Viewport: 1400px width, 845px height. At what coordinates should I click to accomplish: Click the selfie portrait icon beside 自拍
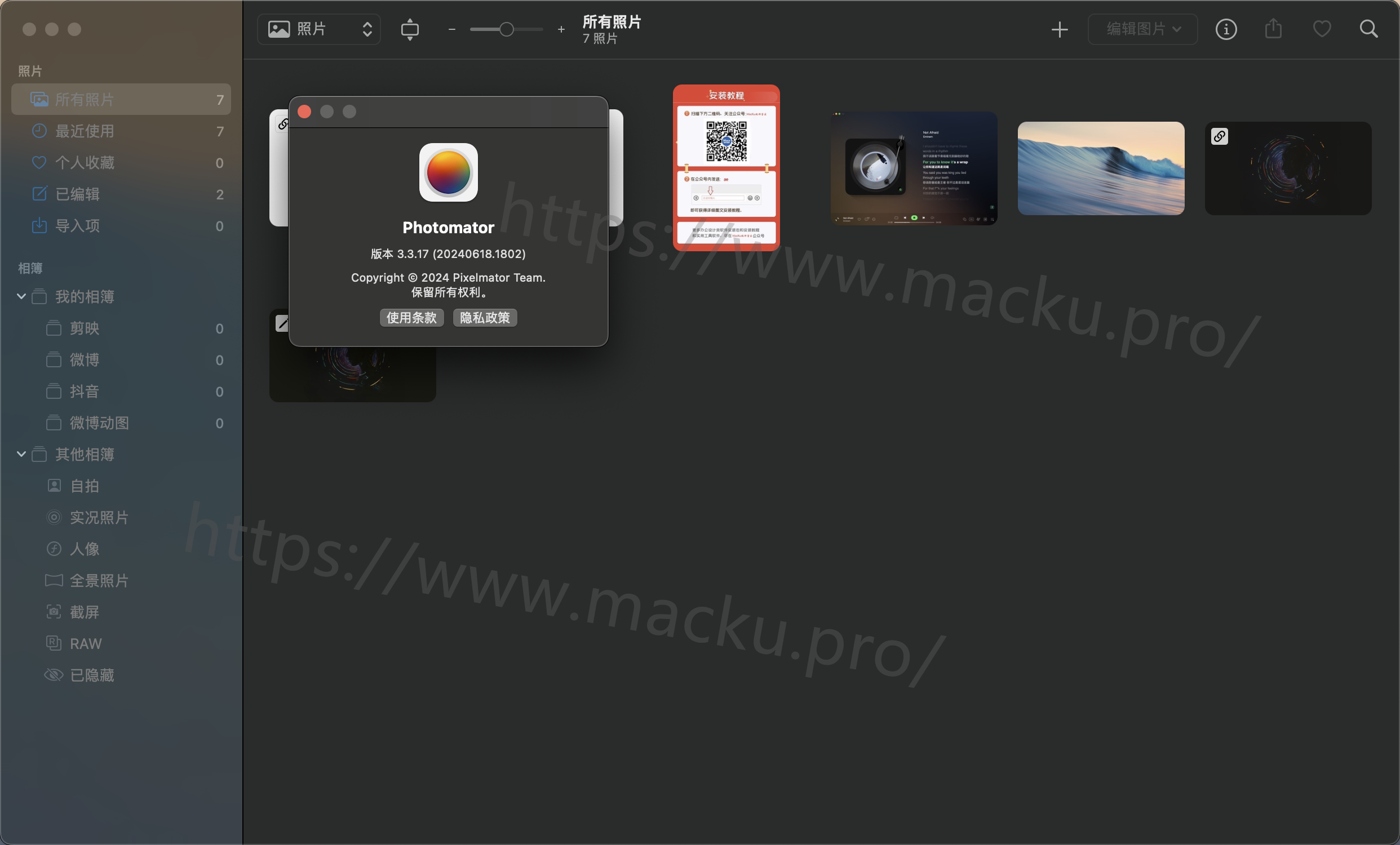[x=54, y=486]
